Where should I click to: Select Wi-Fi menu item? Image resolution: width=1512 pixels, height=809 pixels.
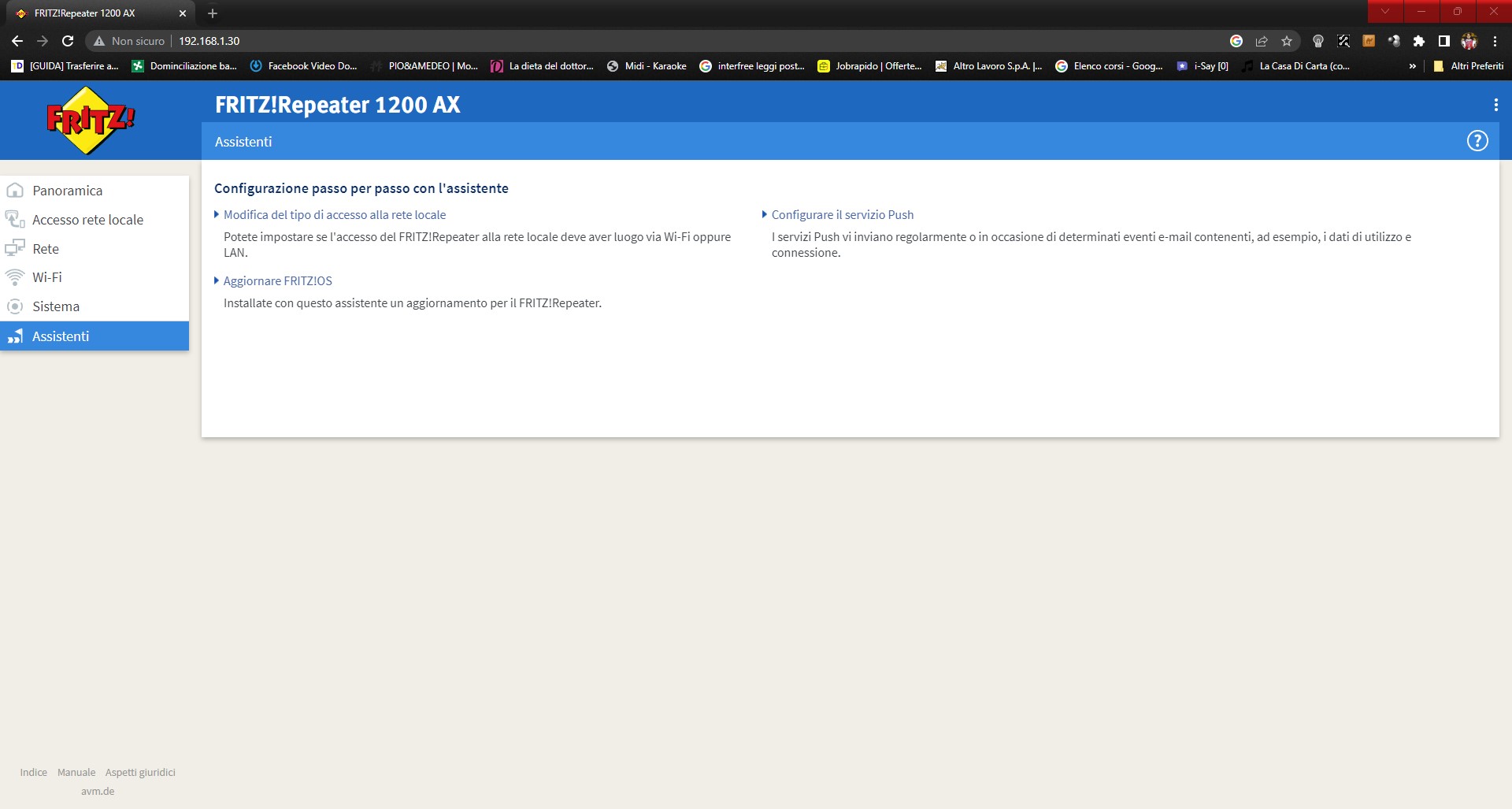click(94, 277)
